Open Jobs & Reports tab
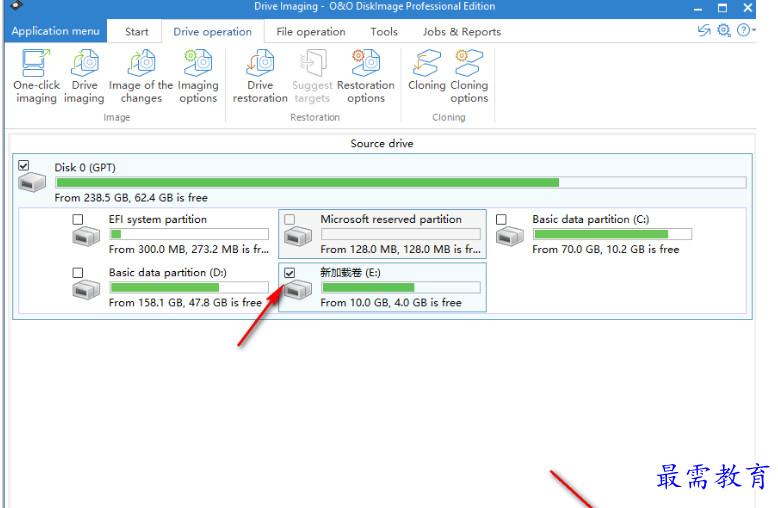The height and width of the screenshot is (508, 778). pos(461,32)
